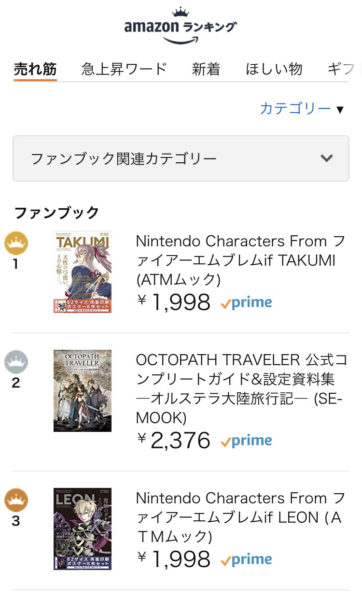Click the bronze crown rank 3 badge
The image size is (362, 600).
16,501
